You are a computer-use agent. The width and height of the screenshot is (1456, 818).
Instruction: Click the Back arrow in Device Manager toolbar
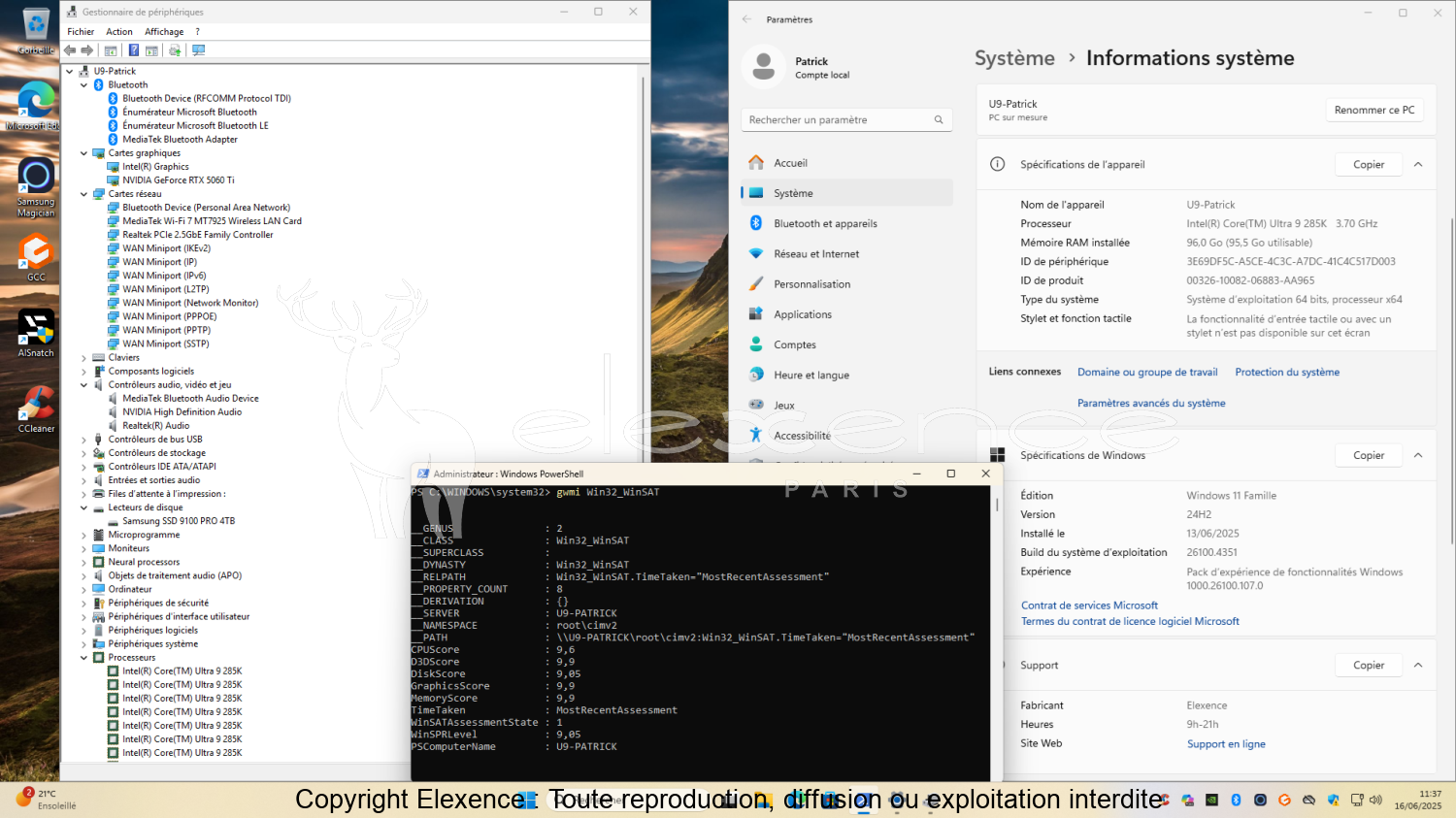(x=70, y=50)
